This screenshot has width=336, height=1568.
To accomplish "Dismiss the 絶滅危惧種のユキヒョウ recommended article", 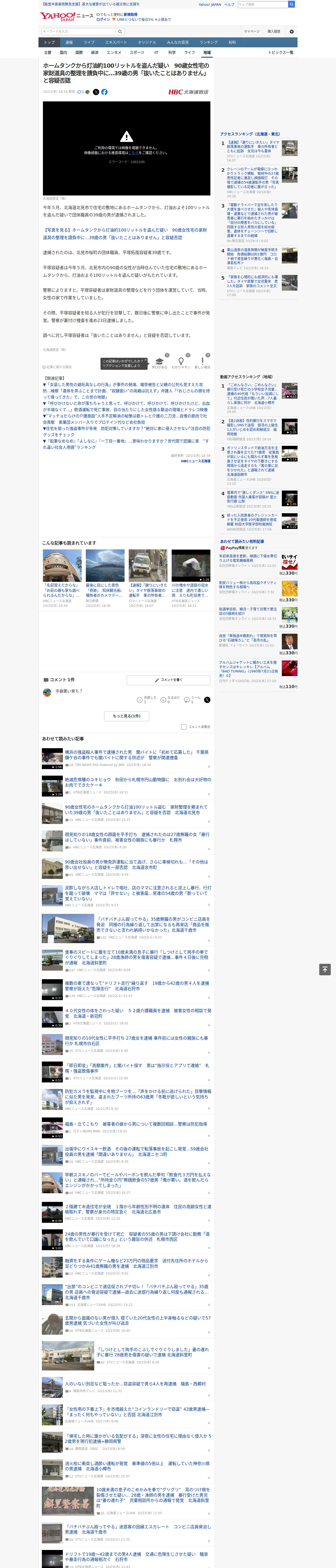I will (209, 794).
